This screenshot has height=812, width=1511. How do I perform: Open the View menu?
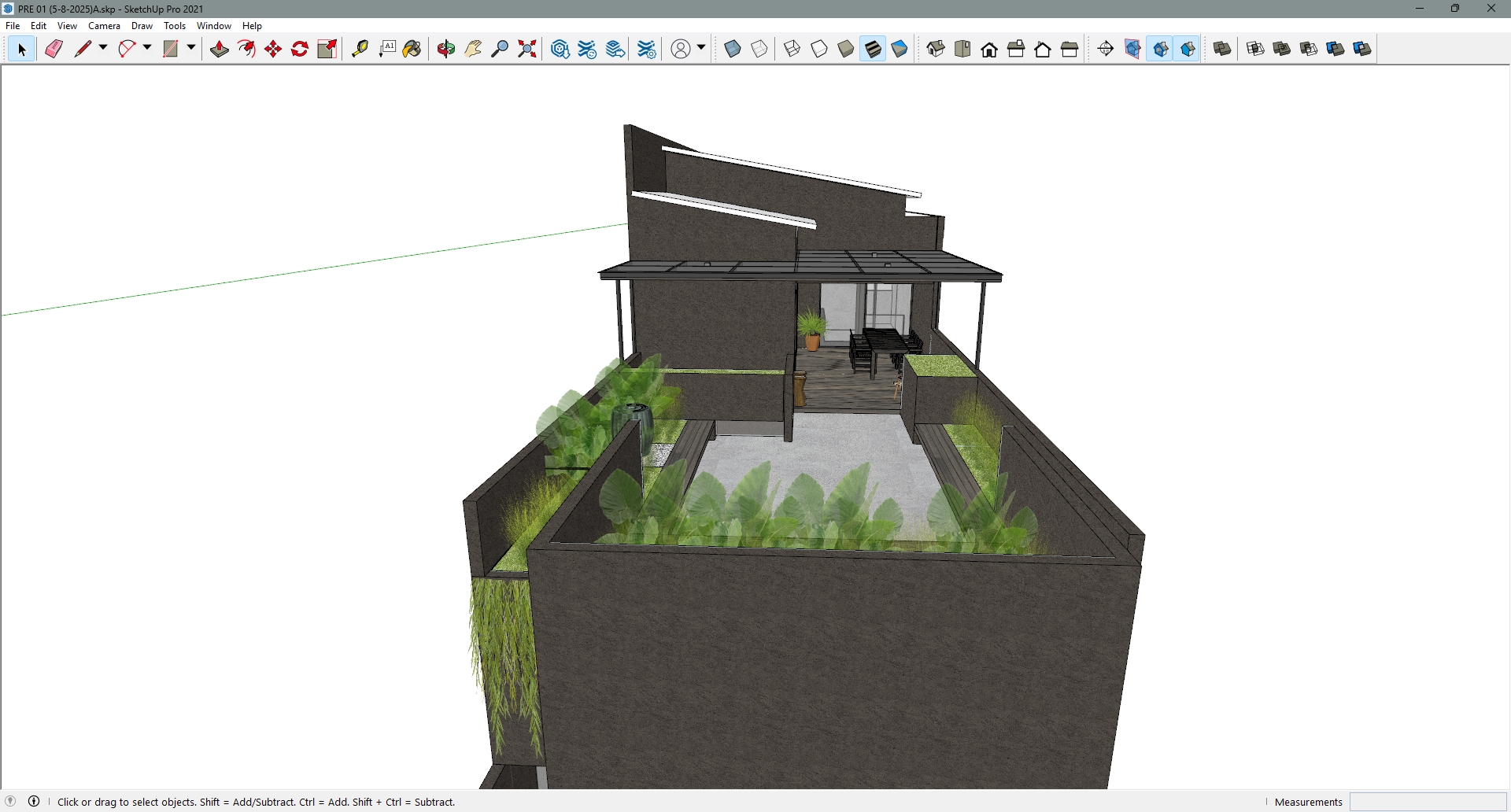67,26
